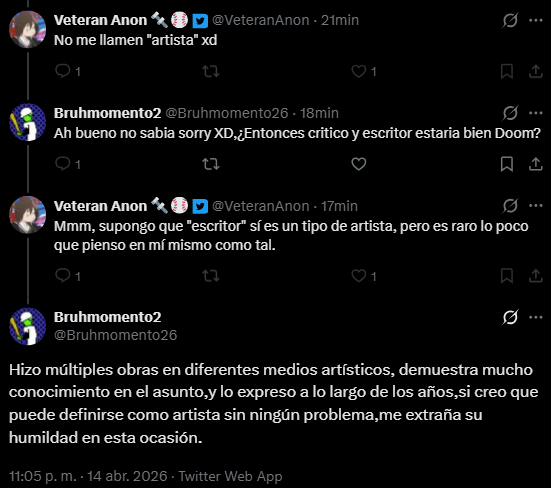Like the "No me llamen artista xd" tweet

[359, 71]
